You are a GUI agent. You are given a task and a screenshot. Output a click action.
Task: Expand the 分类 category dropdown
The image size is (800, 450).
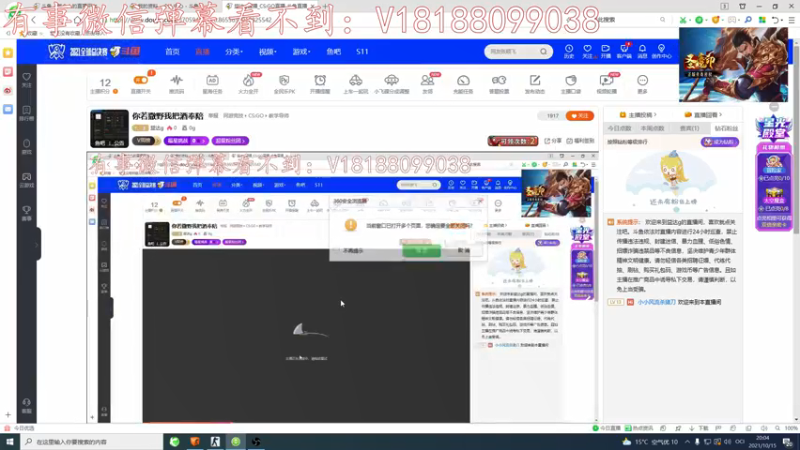pyautogui.click(x=234, y=52)
